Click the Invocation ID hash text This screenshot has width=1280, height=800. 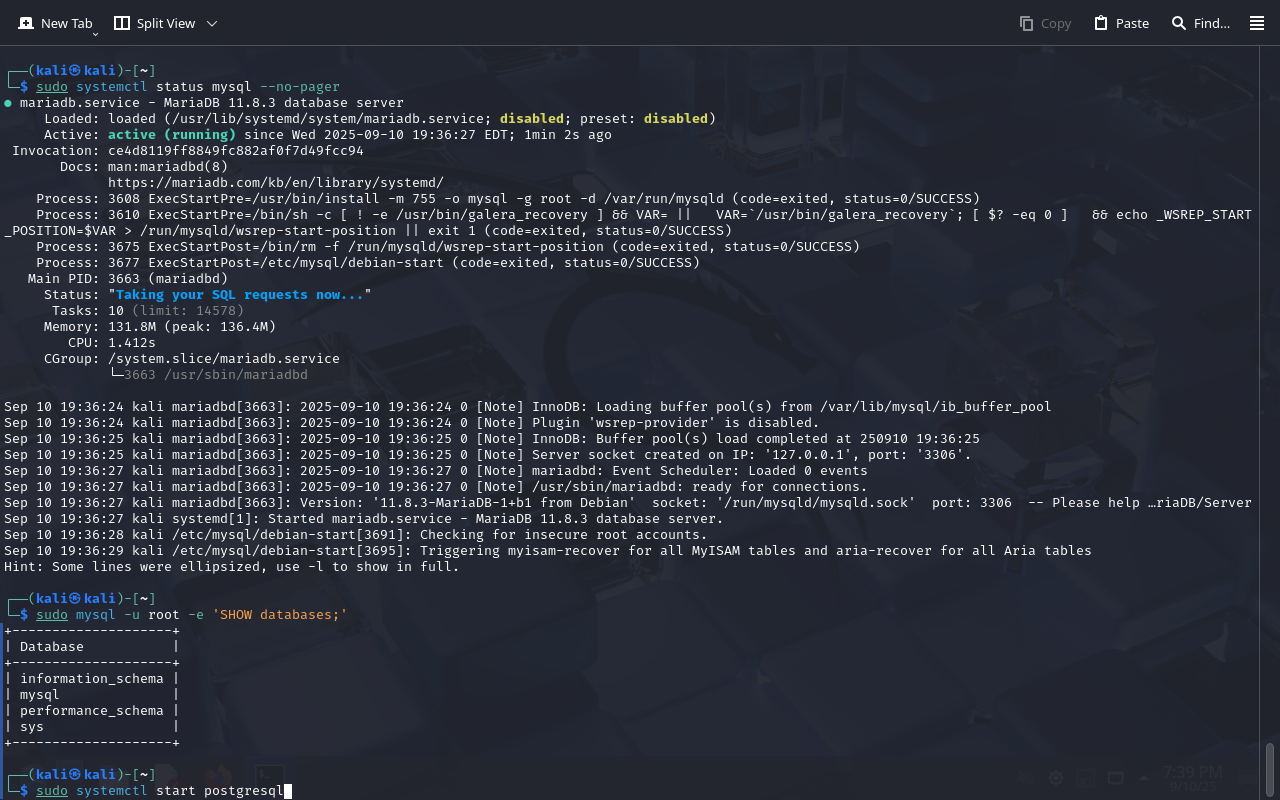coord(236,150)
